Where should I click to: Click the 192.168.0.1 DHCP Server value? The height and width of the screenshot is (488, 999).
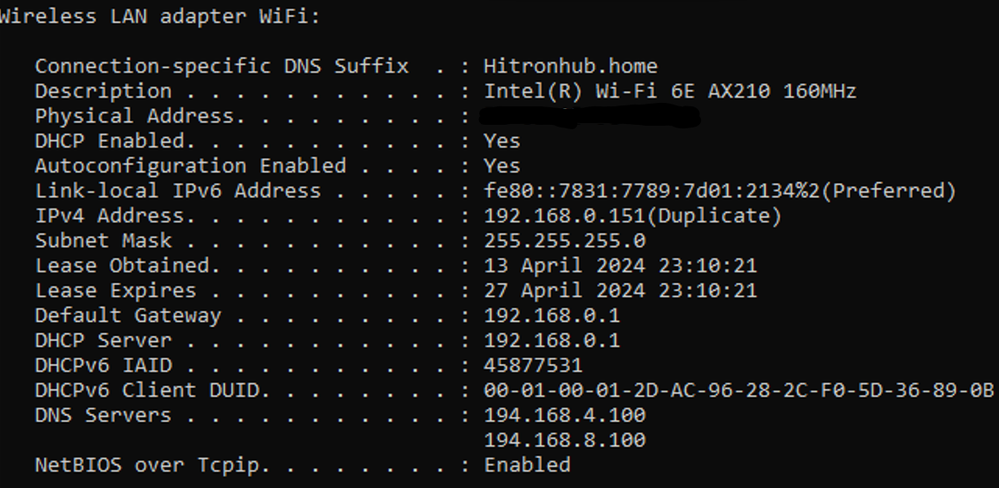tap(552, 340)
